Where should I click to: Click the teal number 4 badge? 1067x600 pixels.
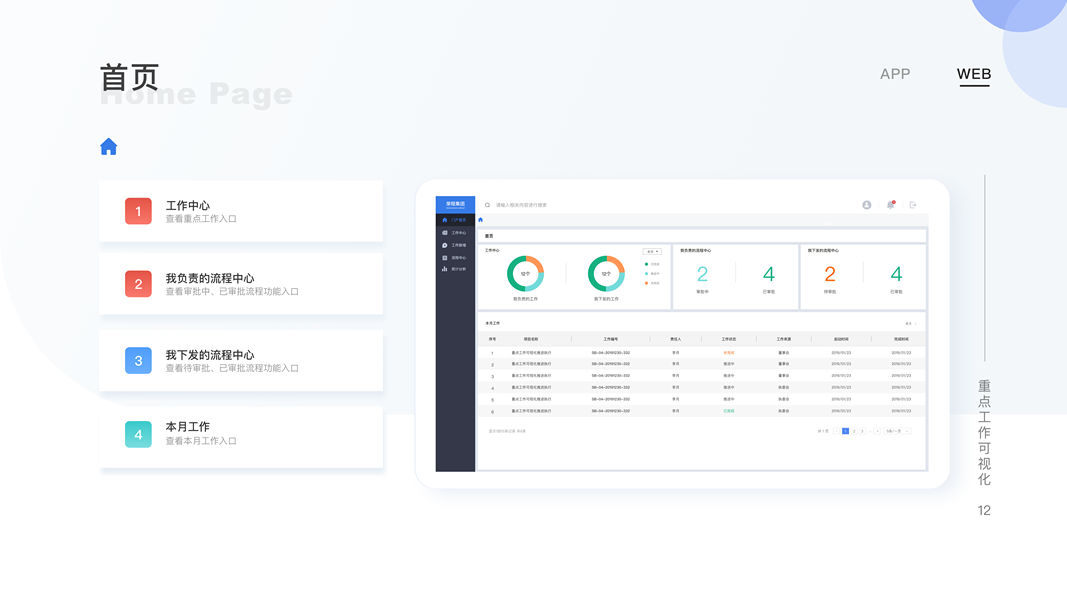(x=138, y=434)
